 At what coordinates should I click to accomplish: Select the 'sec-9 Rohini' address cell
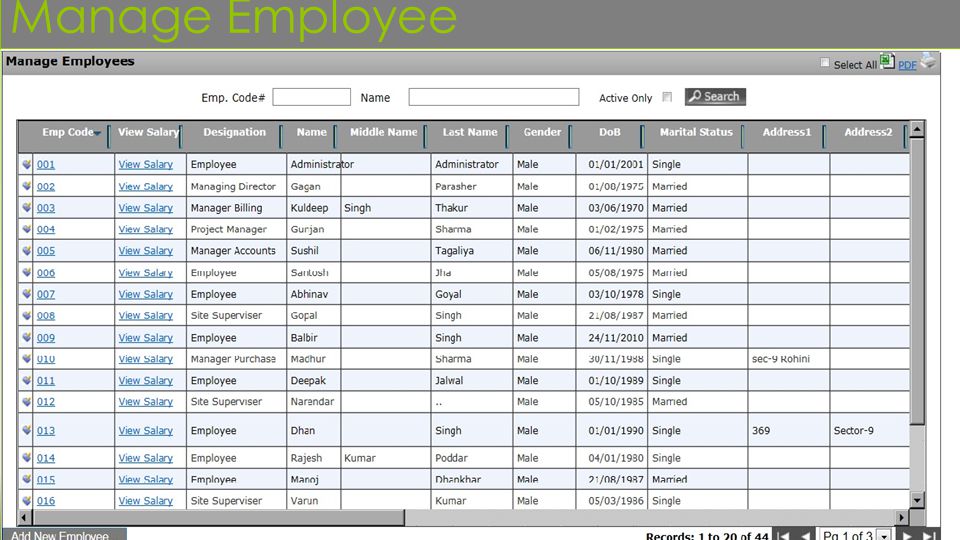(x=789, y=359)
